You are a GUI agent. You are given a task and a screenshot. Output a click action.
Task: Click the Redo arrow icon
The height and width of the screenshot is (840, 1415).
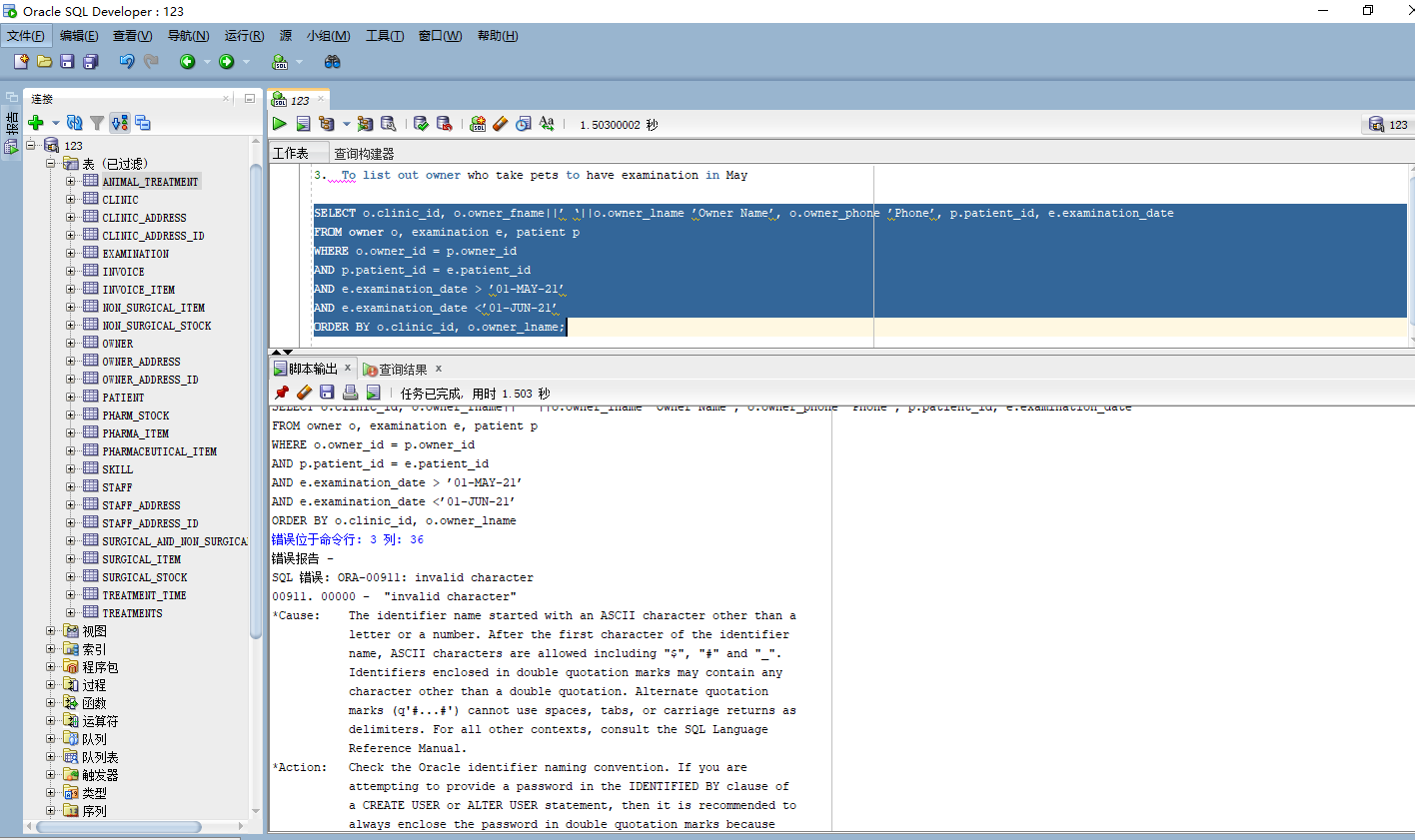point(151,62)
